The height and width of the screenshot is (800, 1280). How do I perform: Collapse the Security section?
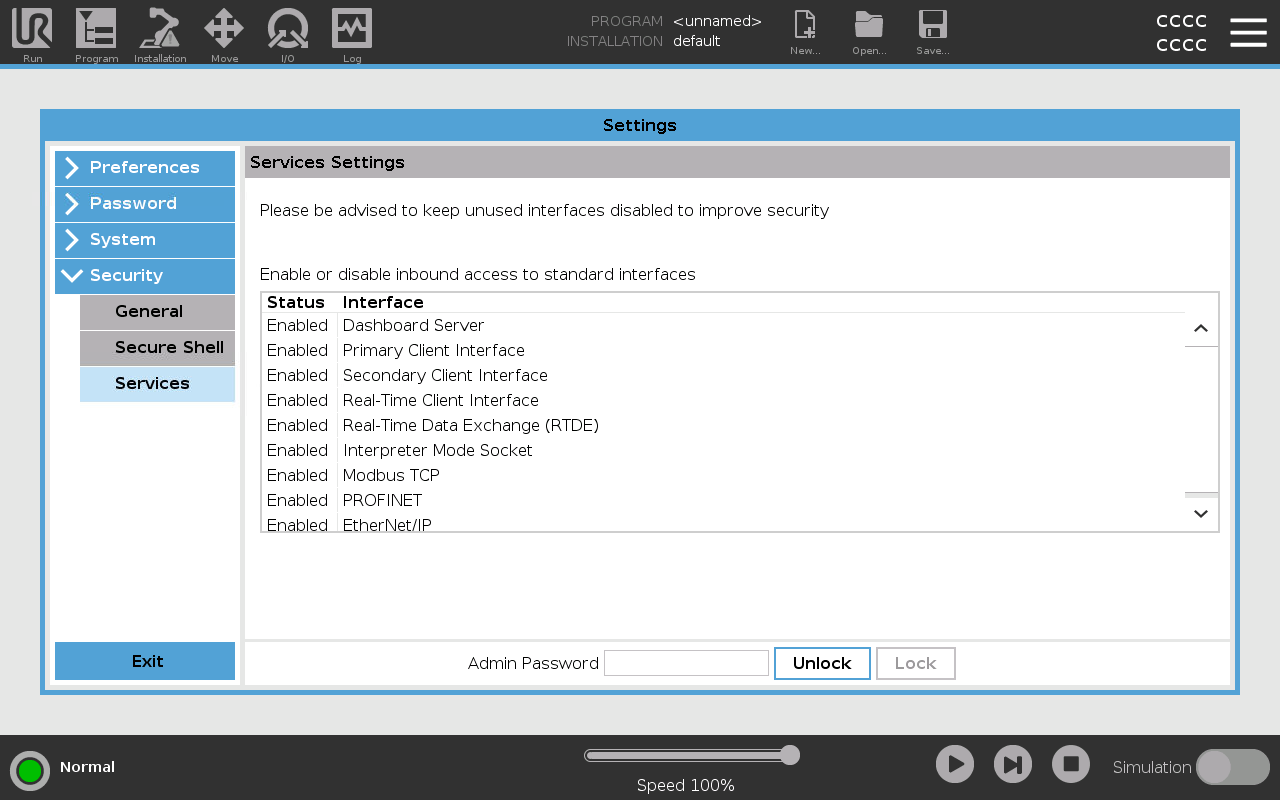click(x=145, y=276)
